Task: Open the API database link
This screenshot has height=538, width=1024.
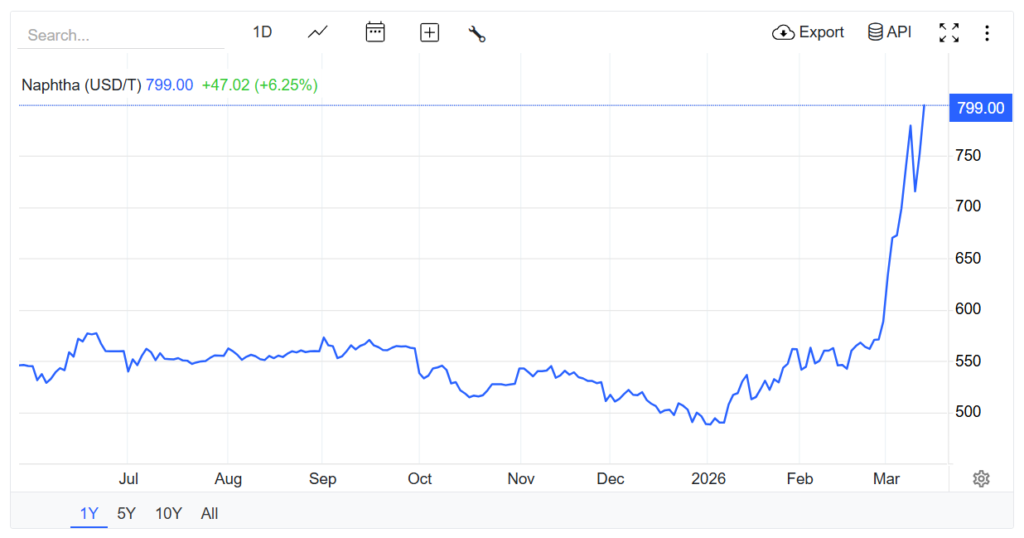Action: [889, 32]
